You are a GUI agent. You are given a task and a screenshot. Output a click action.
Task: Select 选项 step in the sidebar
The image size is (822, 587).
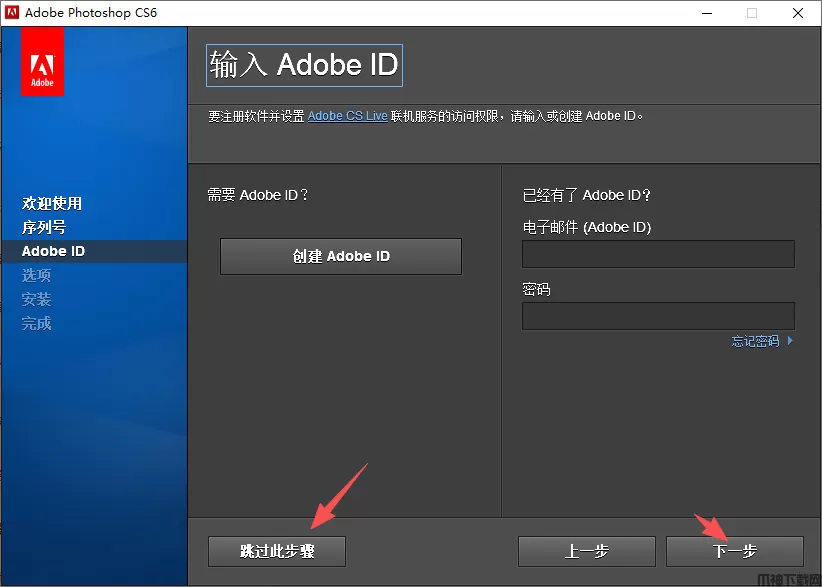point(37,275)
